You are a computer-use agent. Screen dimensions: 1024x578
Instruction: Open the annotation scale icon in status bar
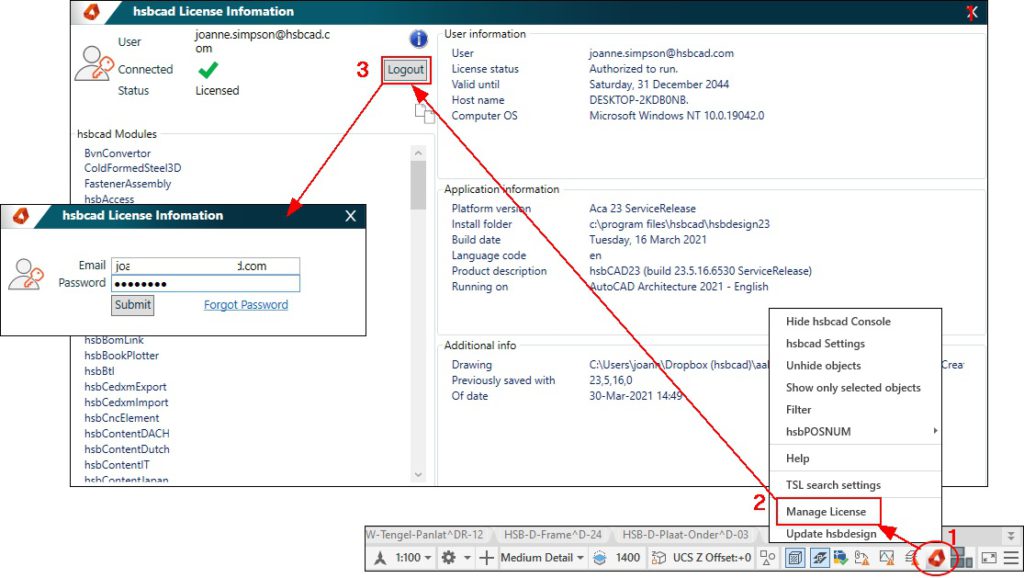click(x=381, y=558)
